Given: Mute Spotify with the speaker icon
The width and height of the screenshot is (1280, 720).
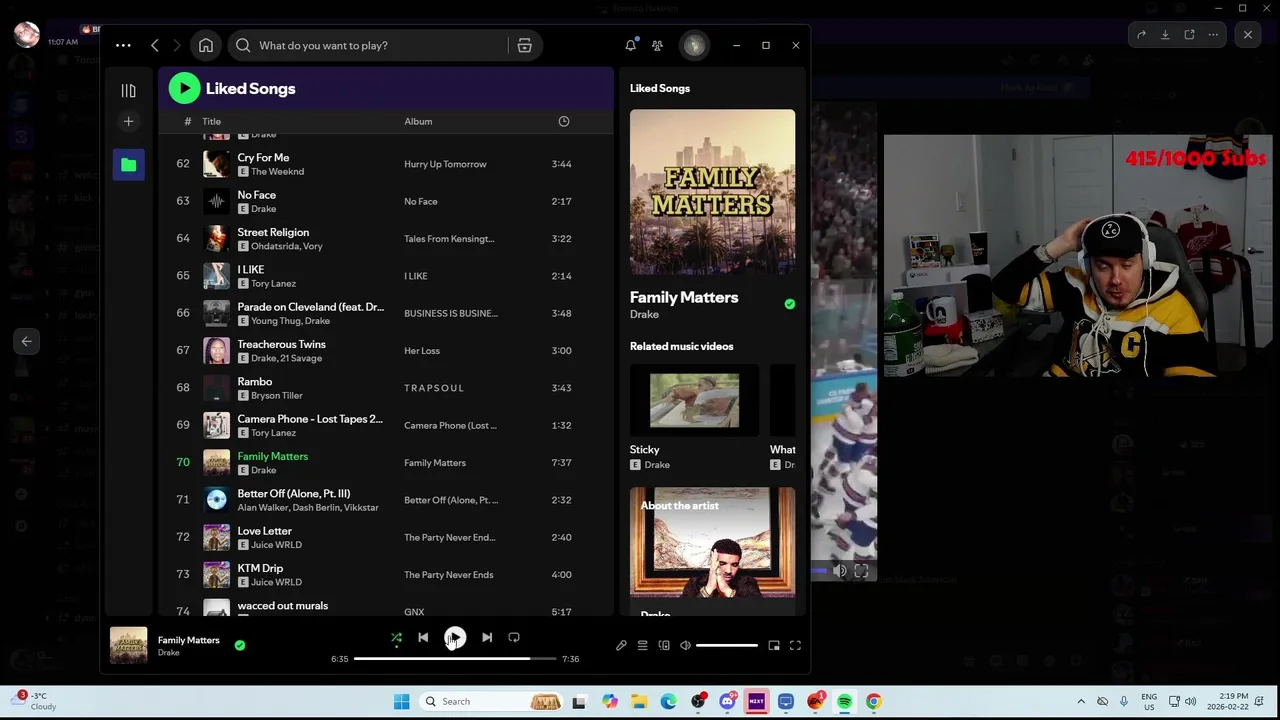Looking at the screenshot, I should point(685,645).
